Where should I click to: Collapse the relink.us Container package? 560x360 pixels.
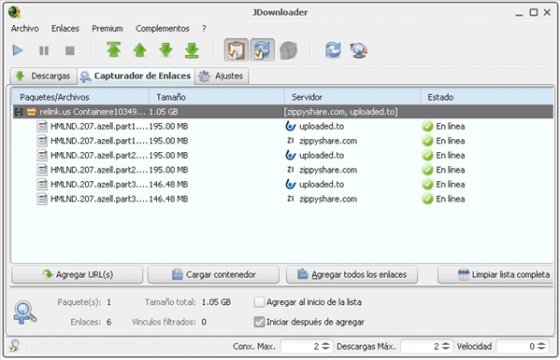[19, 112]
